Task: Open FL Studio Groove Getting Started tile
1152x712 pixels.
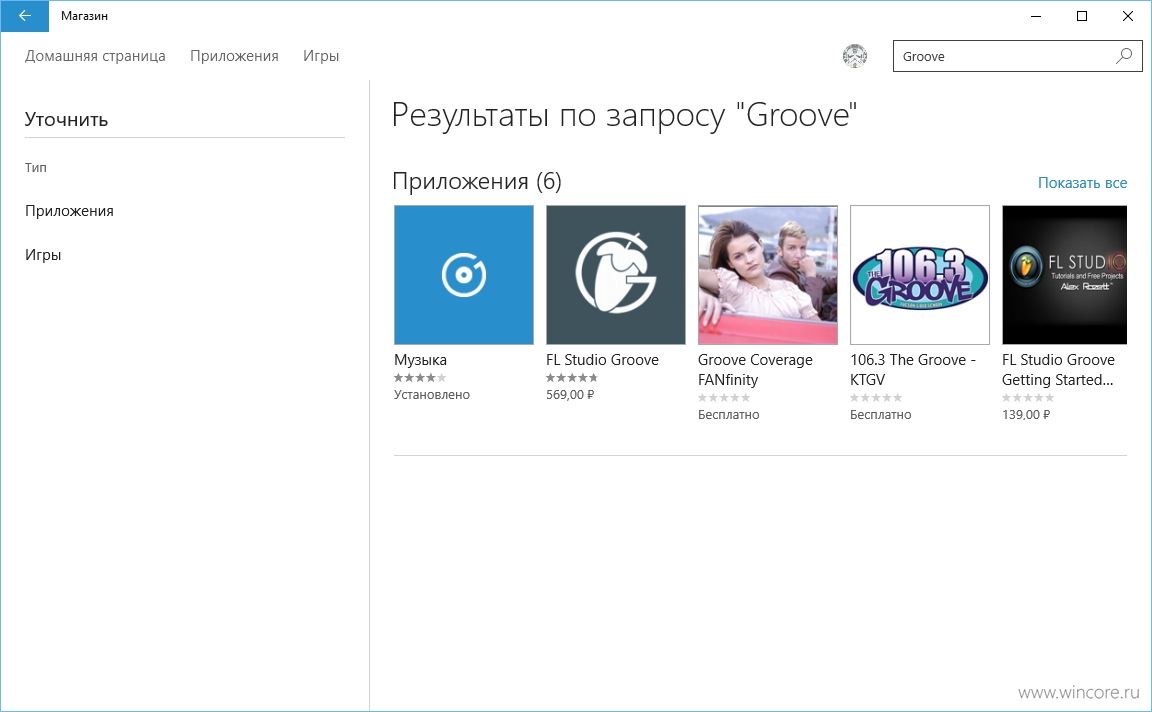Action: [x=1065, y=275]
